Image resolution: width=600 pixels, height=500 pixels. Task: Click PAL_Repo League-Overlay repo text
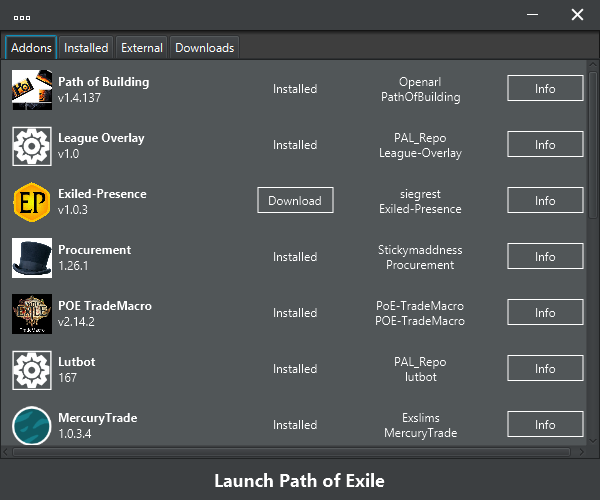[421, 145]
